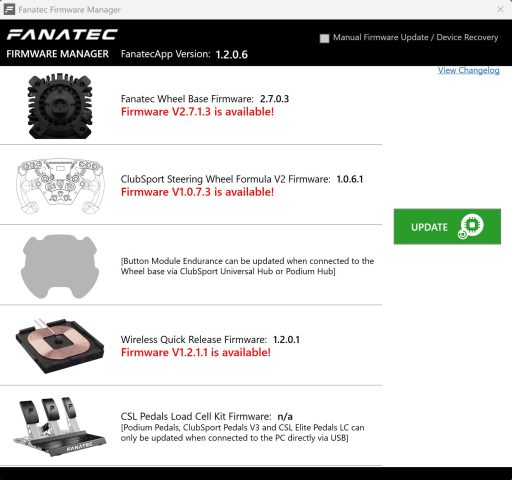Click the grey Button Module Endurance silhouette
512x480 pixels.
(x=60, y=266)
